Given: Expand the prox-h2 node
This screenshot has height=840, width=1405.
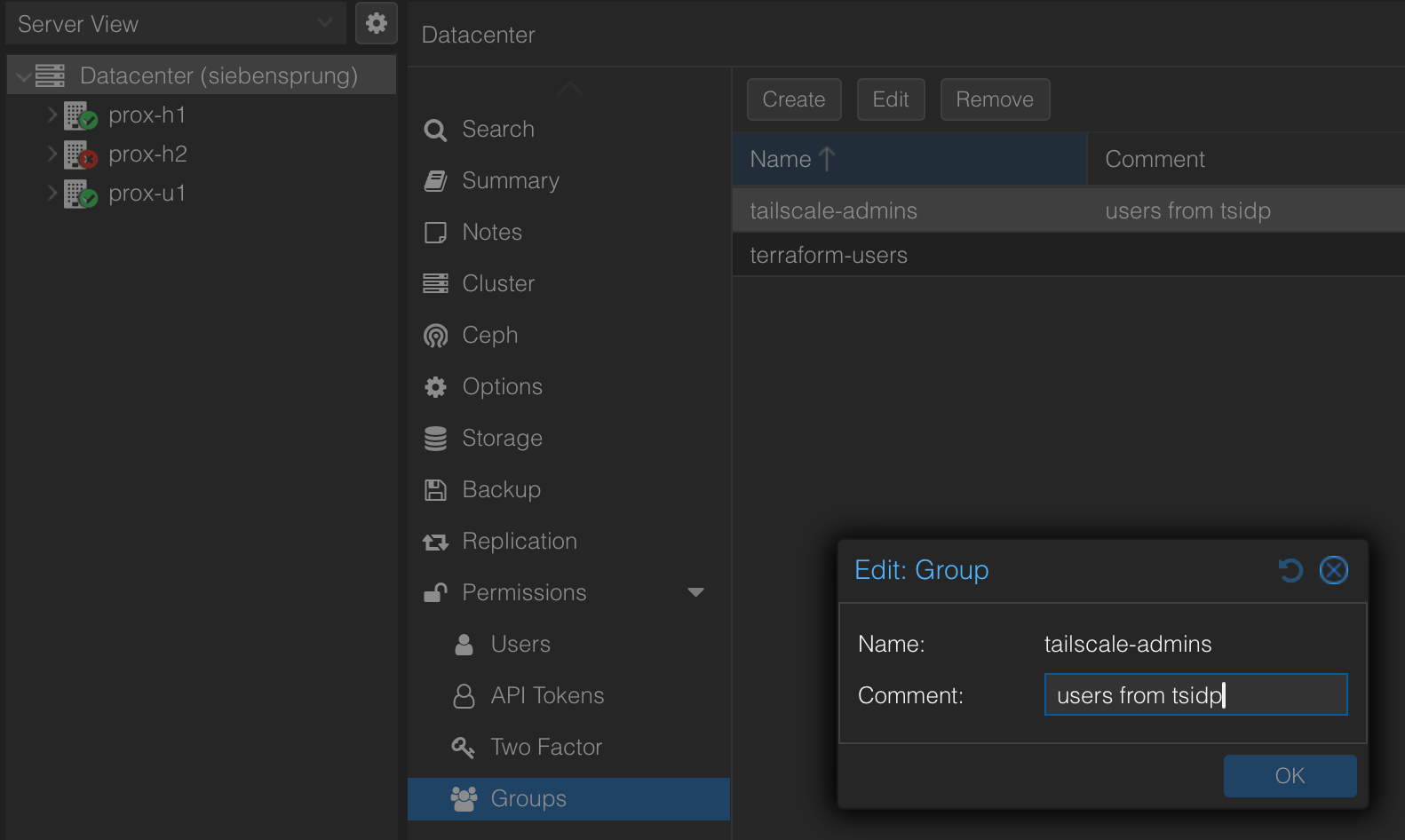Looking at the screenshot, I should pos(52,154).
